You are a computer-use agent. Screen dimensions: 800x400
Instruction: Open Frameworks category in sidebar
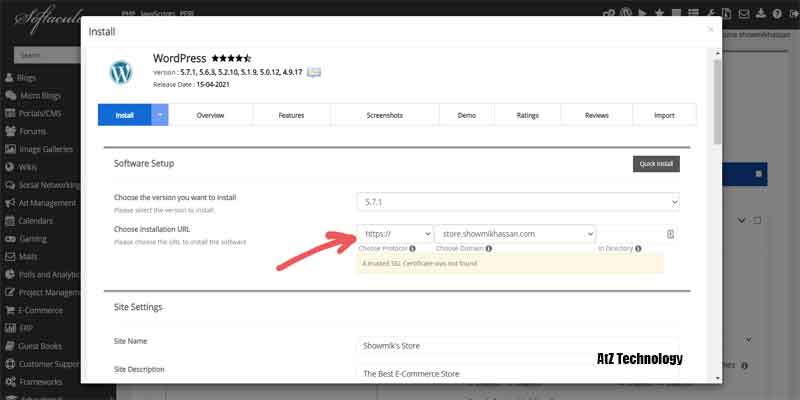point(33,382)
